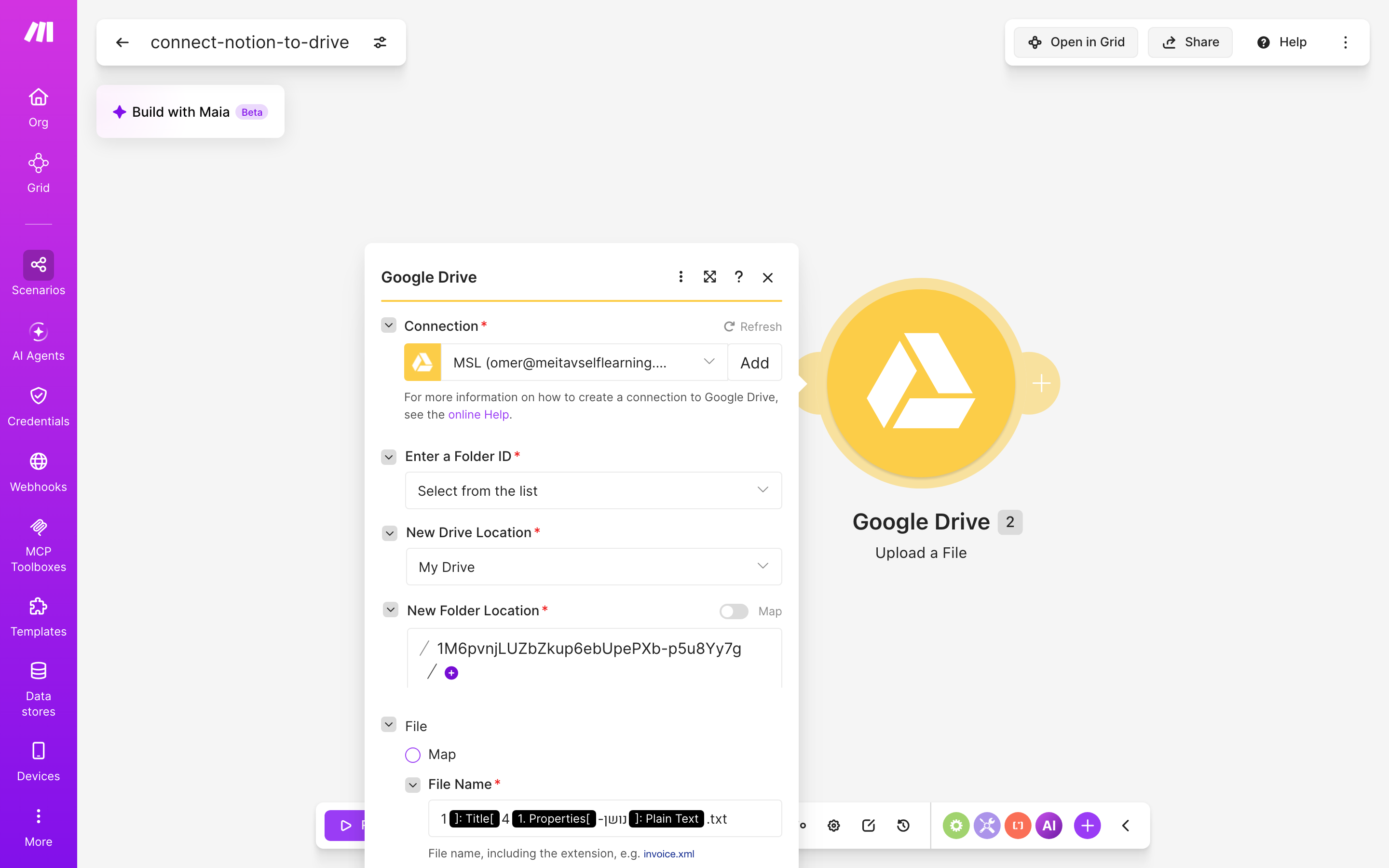Click the panel help question mark
This screenshot has width=1389, height=868.
[739, 277]
